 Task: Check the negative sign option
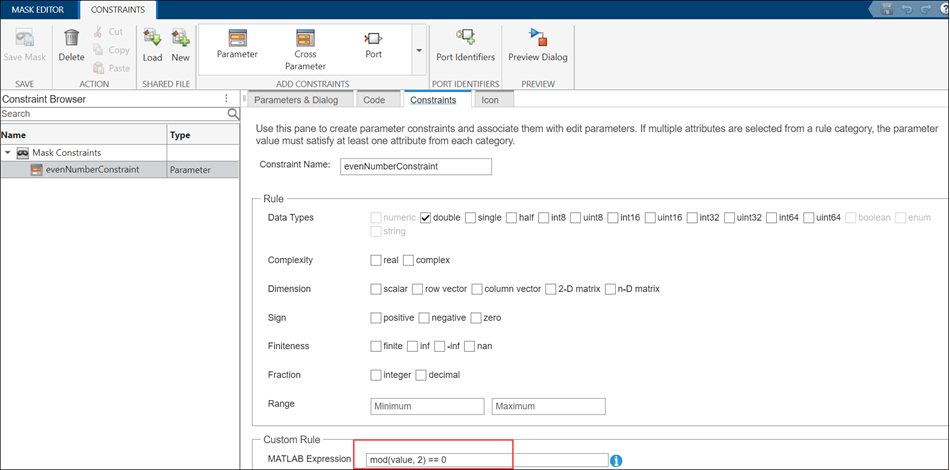(424, 317)
